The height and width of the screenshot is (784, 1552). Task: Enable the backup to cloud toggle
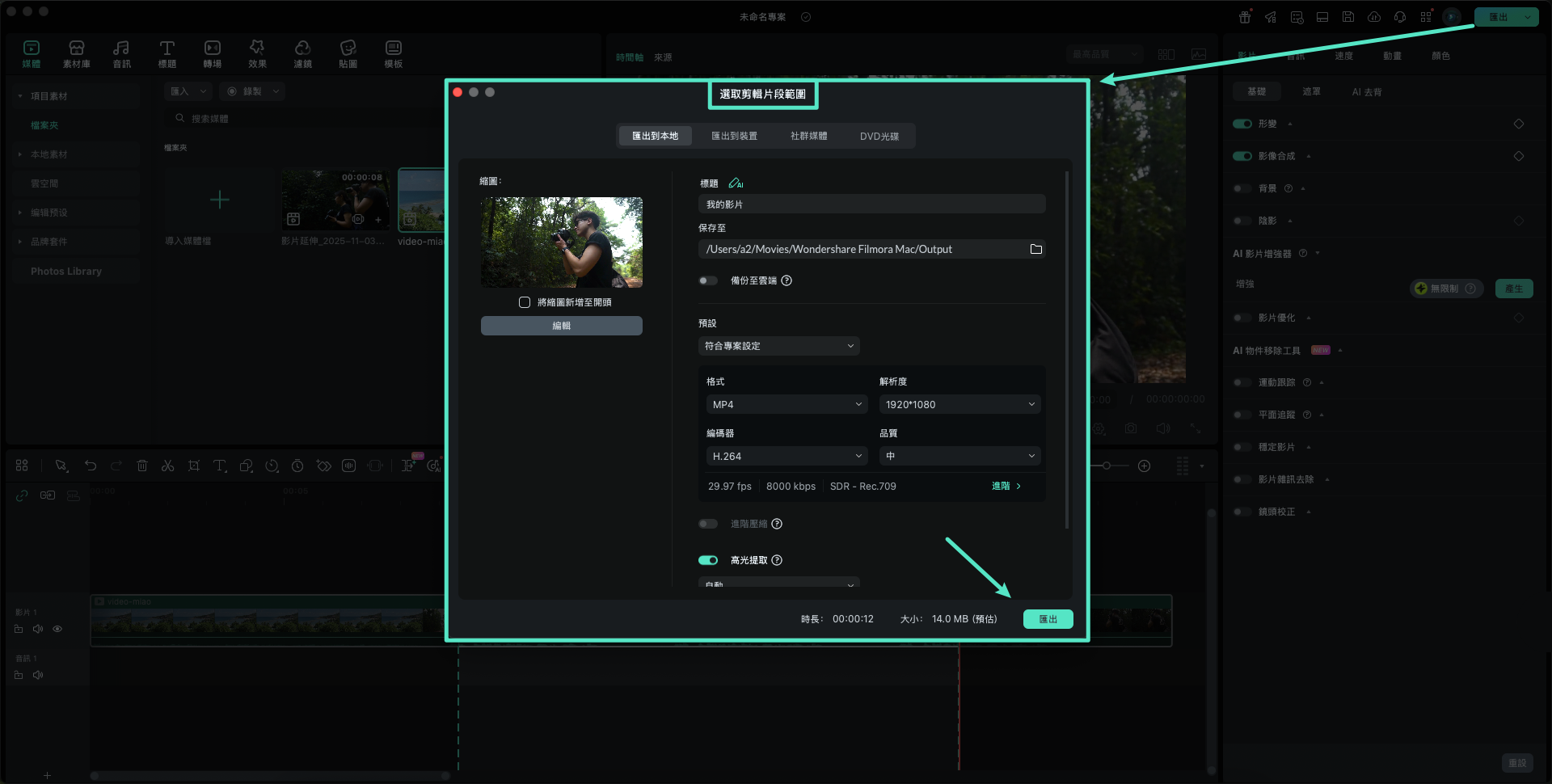[708, 280]
